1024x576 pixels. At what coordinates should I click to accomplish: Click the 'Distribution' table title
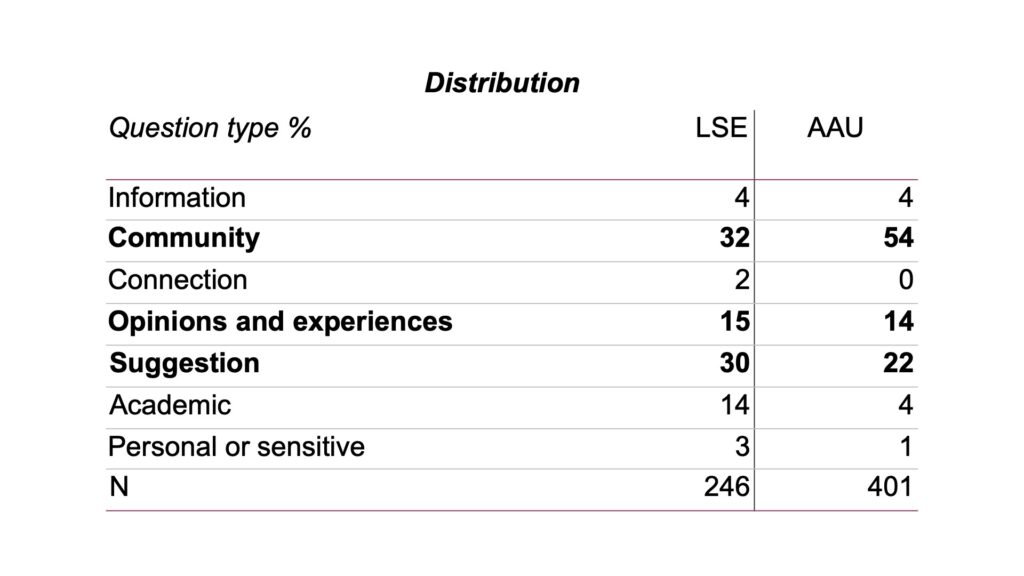(502, 83)
